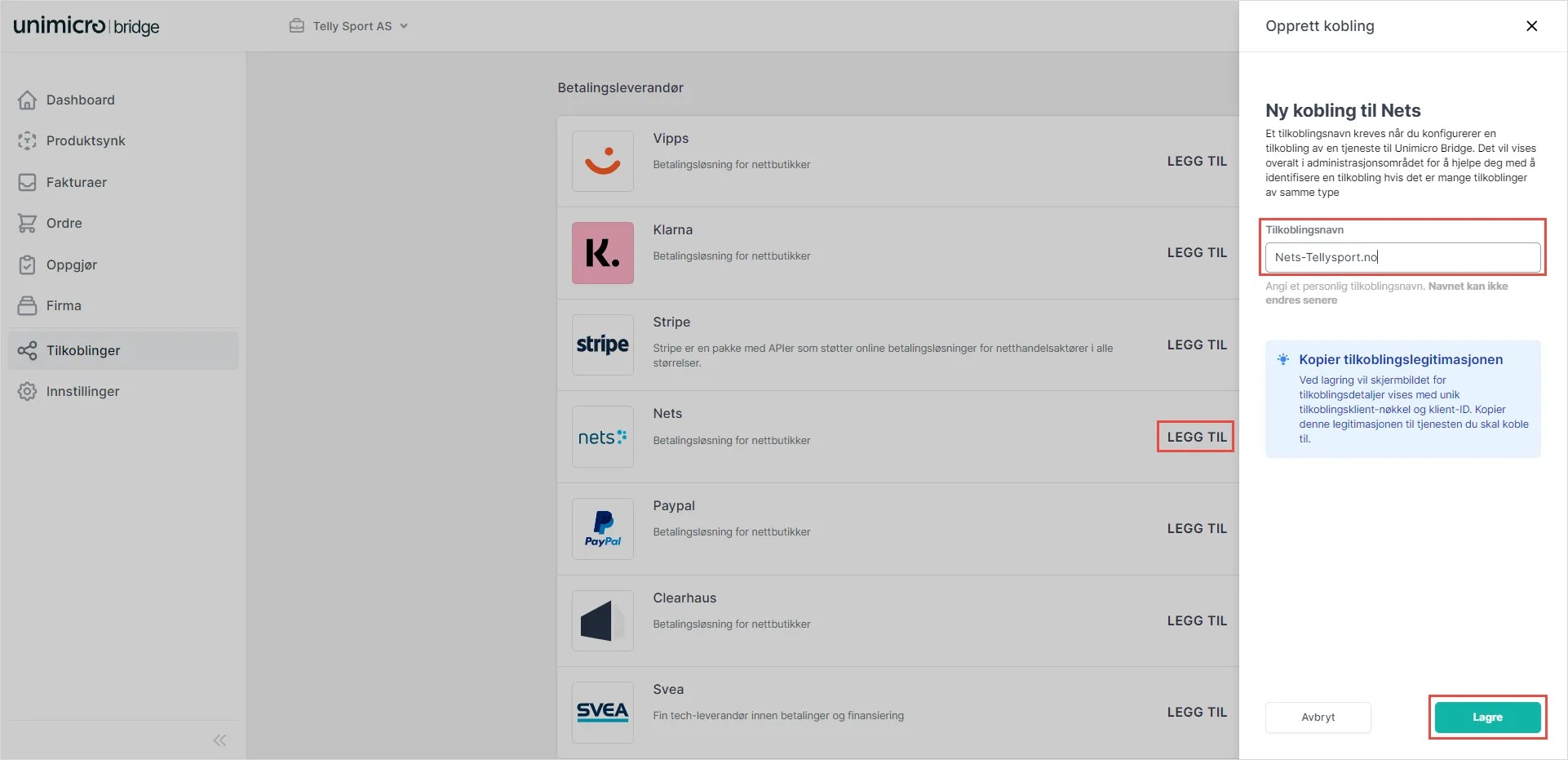
Task: Add the Stripe payment provider
Action: pos(1196,344)
